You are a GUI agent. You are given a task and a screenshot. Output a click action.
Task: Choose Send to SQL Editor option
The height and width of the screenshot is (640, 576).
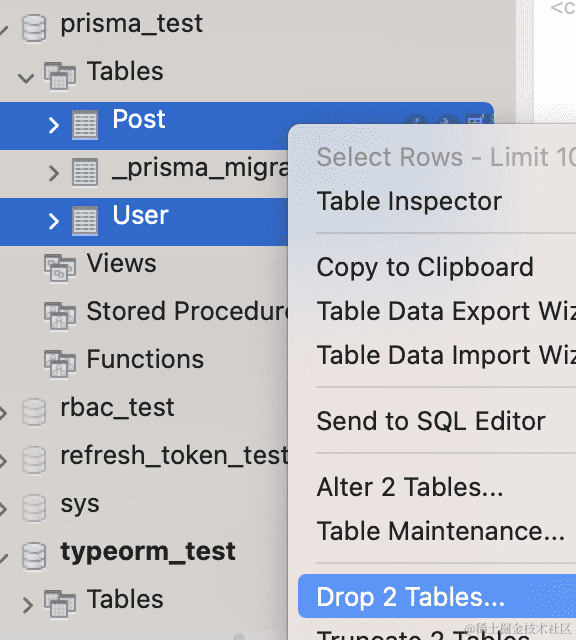[x=431, y=421]
